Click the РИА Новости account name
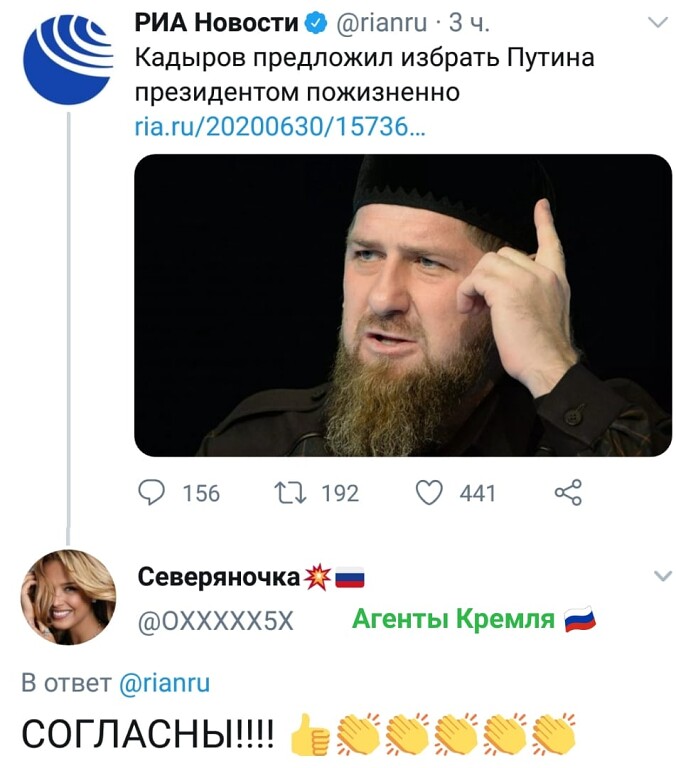Image resolution: width=676 pixels, height=768 pixels. point(217,23)
